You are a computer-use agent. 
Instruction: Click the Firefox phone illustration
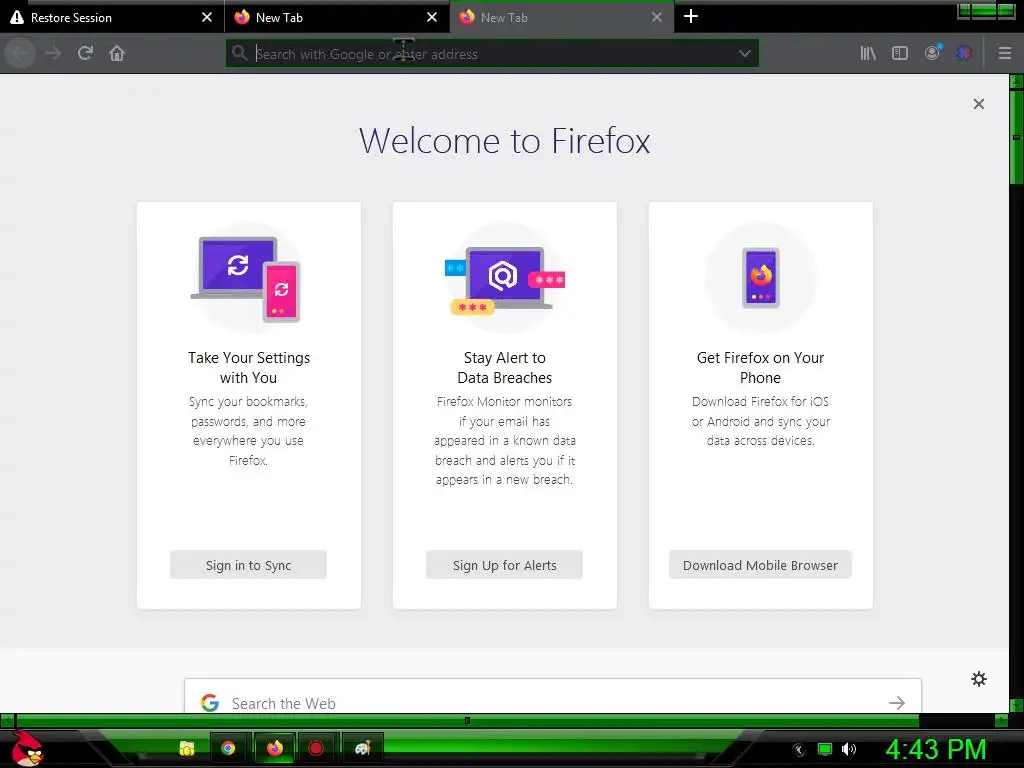click(760, 279)
